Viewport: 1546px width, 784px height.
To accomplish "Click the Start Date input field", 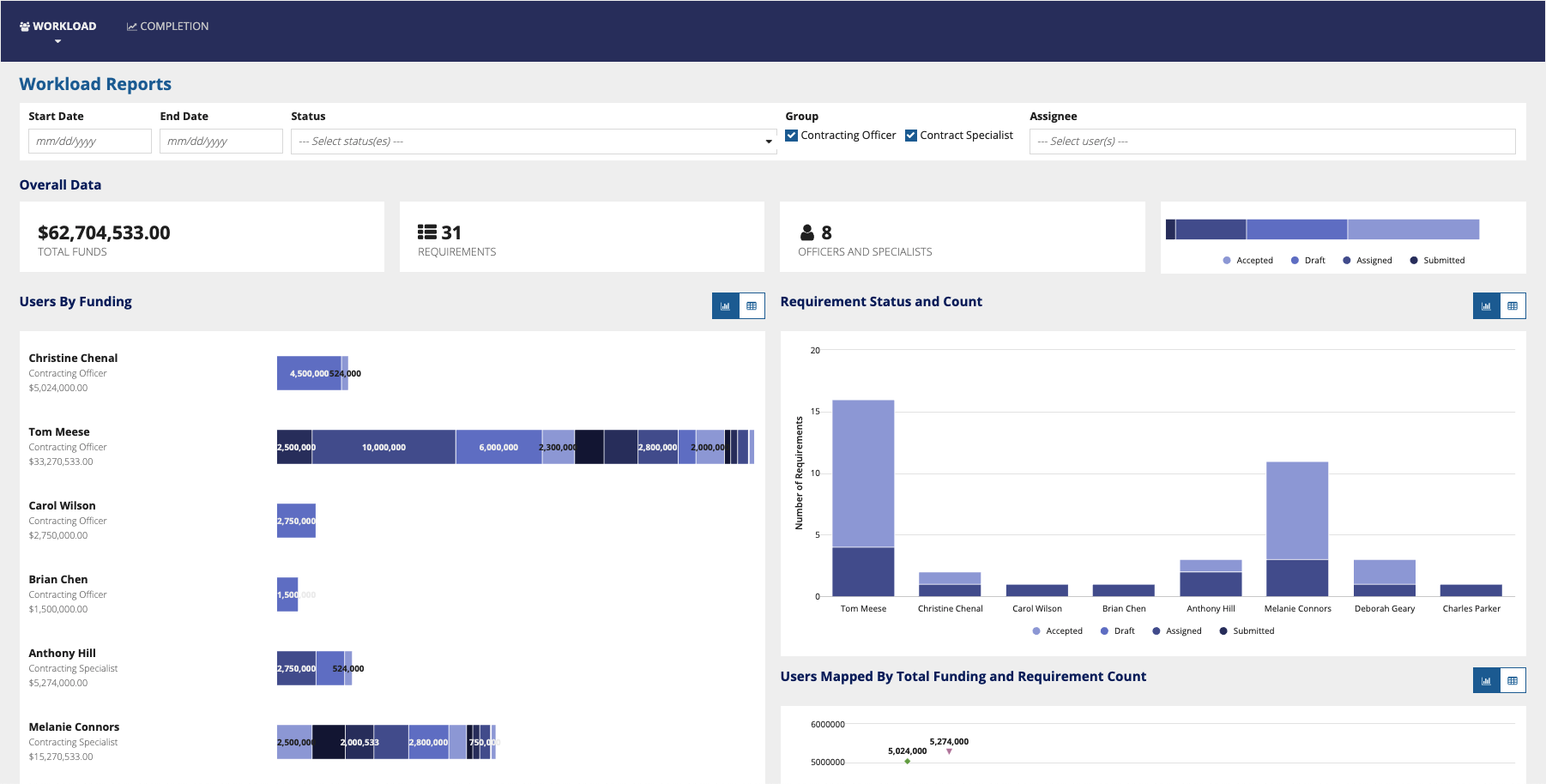I will [90, 142].
